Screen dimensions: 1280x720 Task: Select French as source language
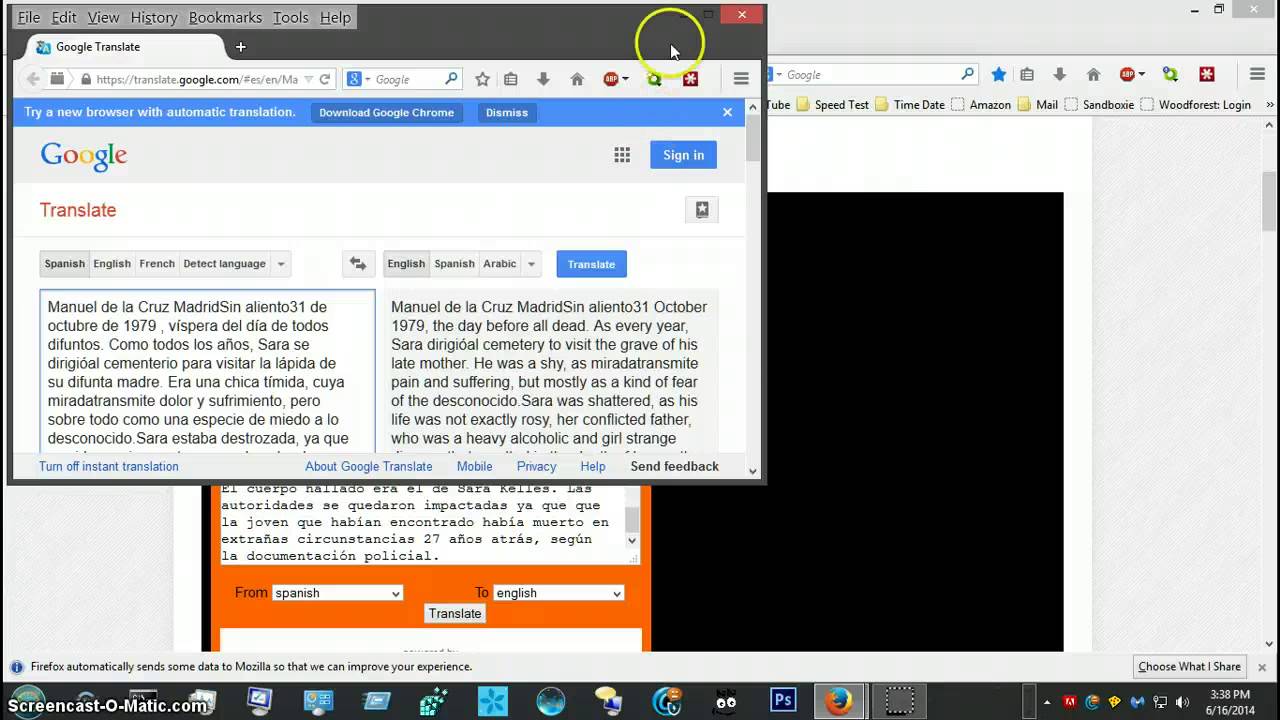(157, 264)
